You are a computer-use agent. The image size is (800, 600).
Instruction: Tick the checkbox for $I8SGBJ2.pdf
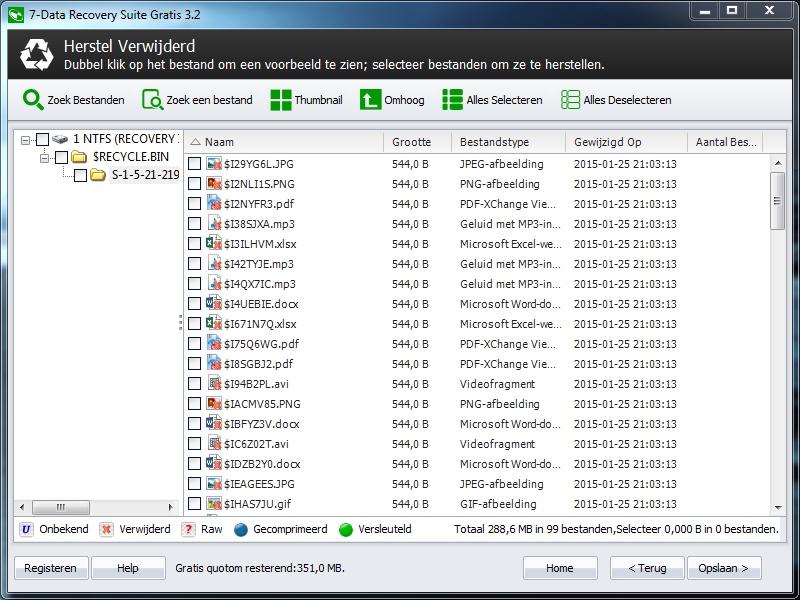pyautogui.click(x=194, y=364)
